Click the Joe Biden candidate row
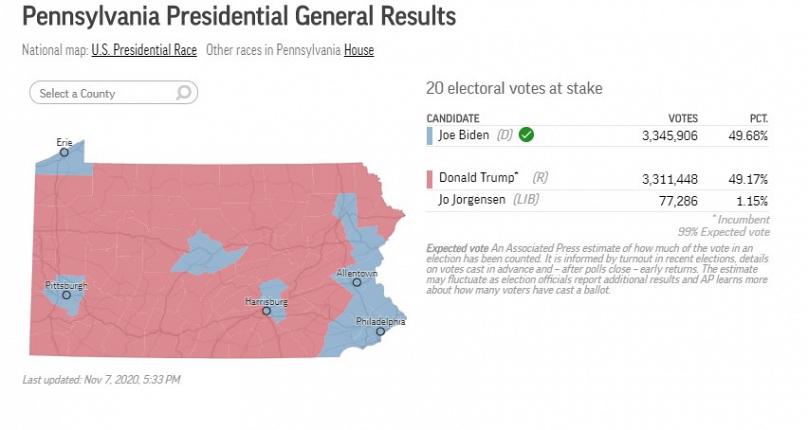 (597, 136)
